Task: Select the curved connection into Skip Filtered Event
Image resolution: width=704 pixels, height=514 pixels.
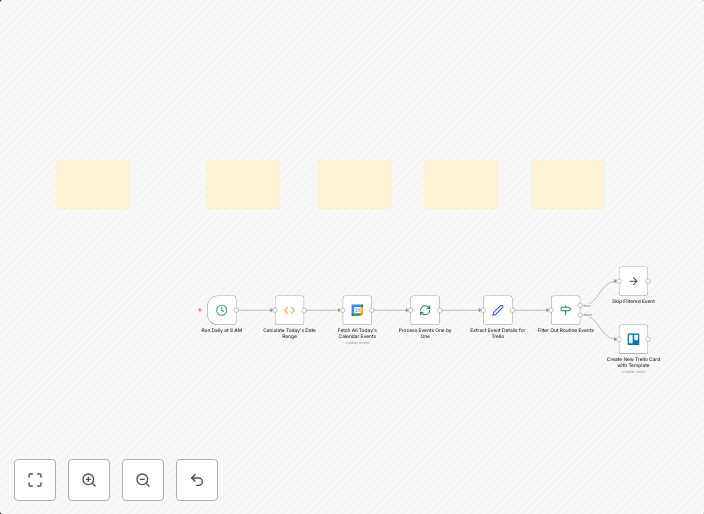Action: tap(601, 292)
